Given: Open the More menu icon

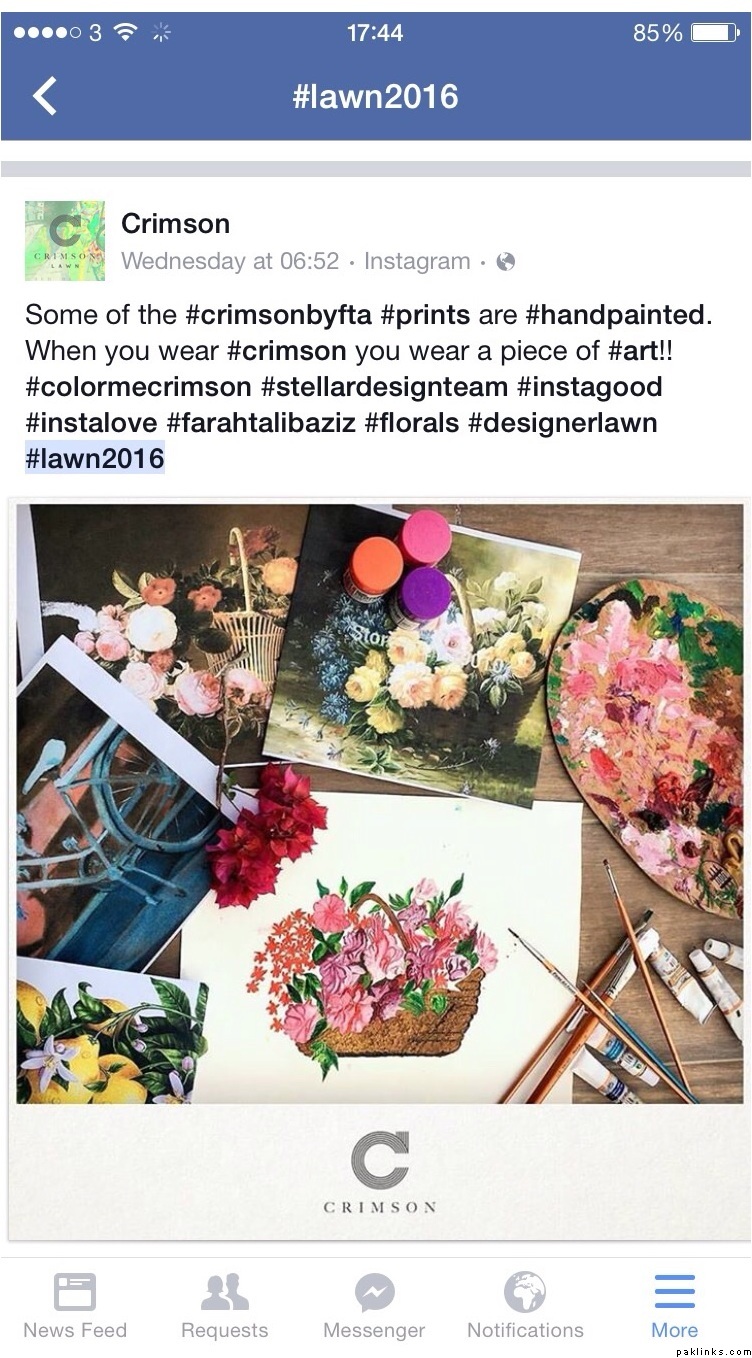Looking at the screenshot, I should [675, 1292].
